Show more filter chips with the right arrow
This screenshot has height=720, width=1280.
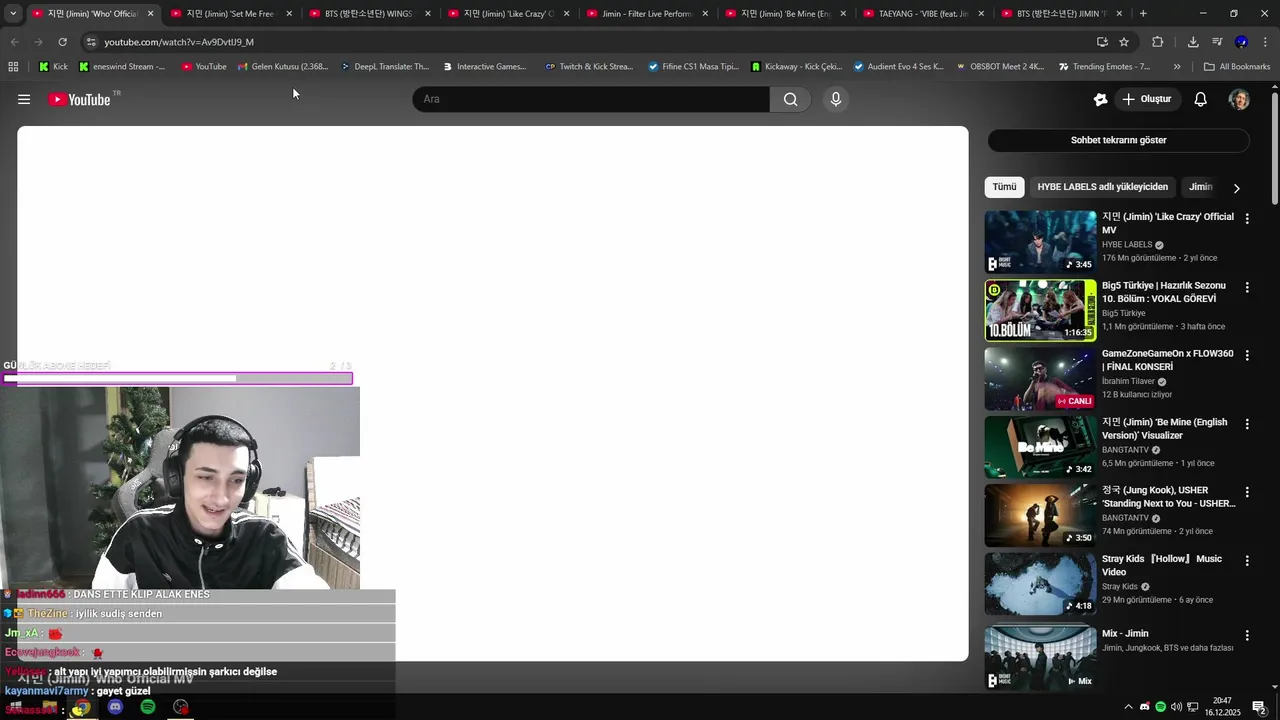click(x=1237, y=188)
